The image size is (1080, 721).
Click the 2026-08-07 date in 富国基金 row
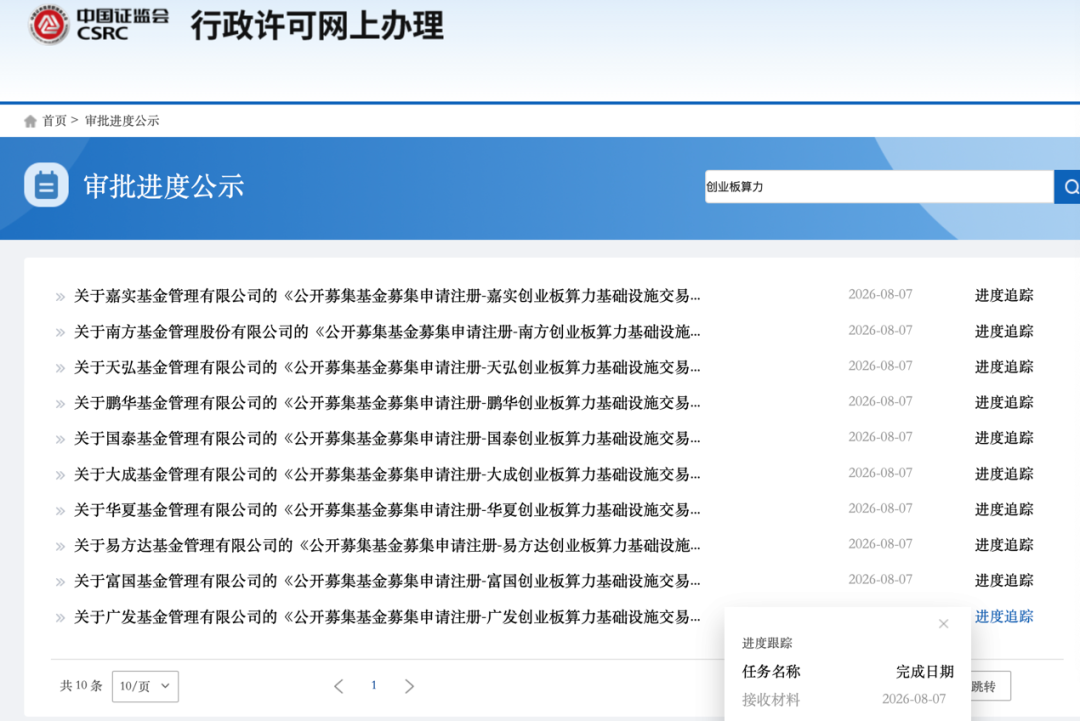click(x=880, y=580)
